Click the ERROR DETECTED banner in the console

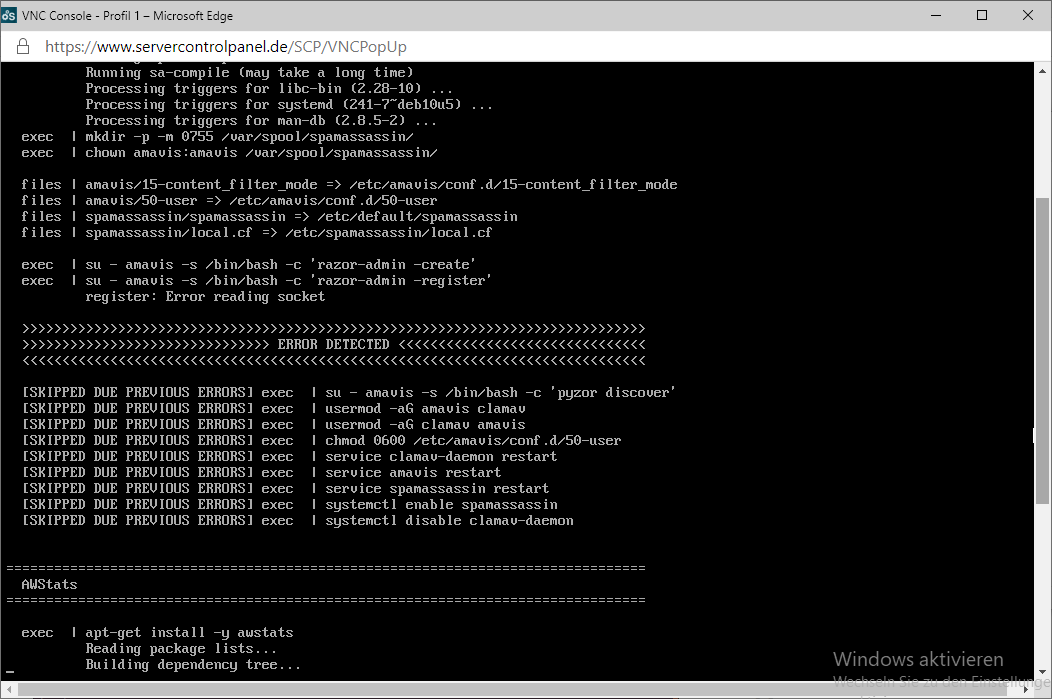click(x=333, y=344)
